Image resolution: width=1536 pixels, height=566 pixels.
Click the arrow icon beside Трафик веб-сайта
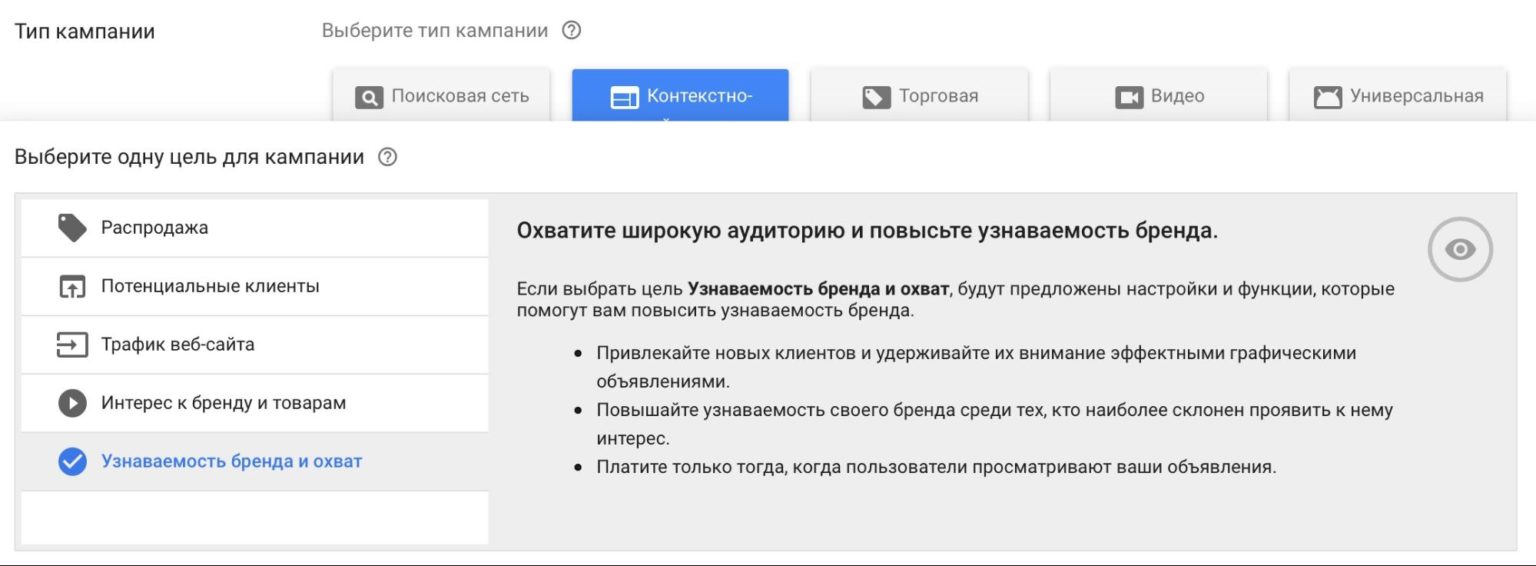coord(72,345)
